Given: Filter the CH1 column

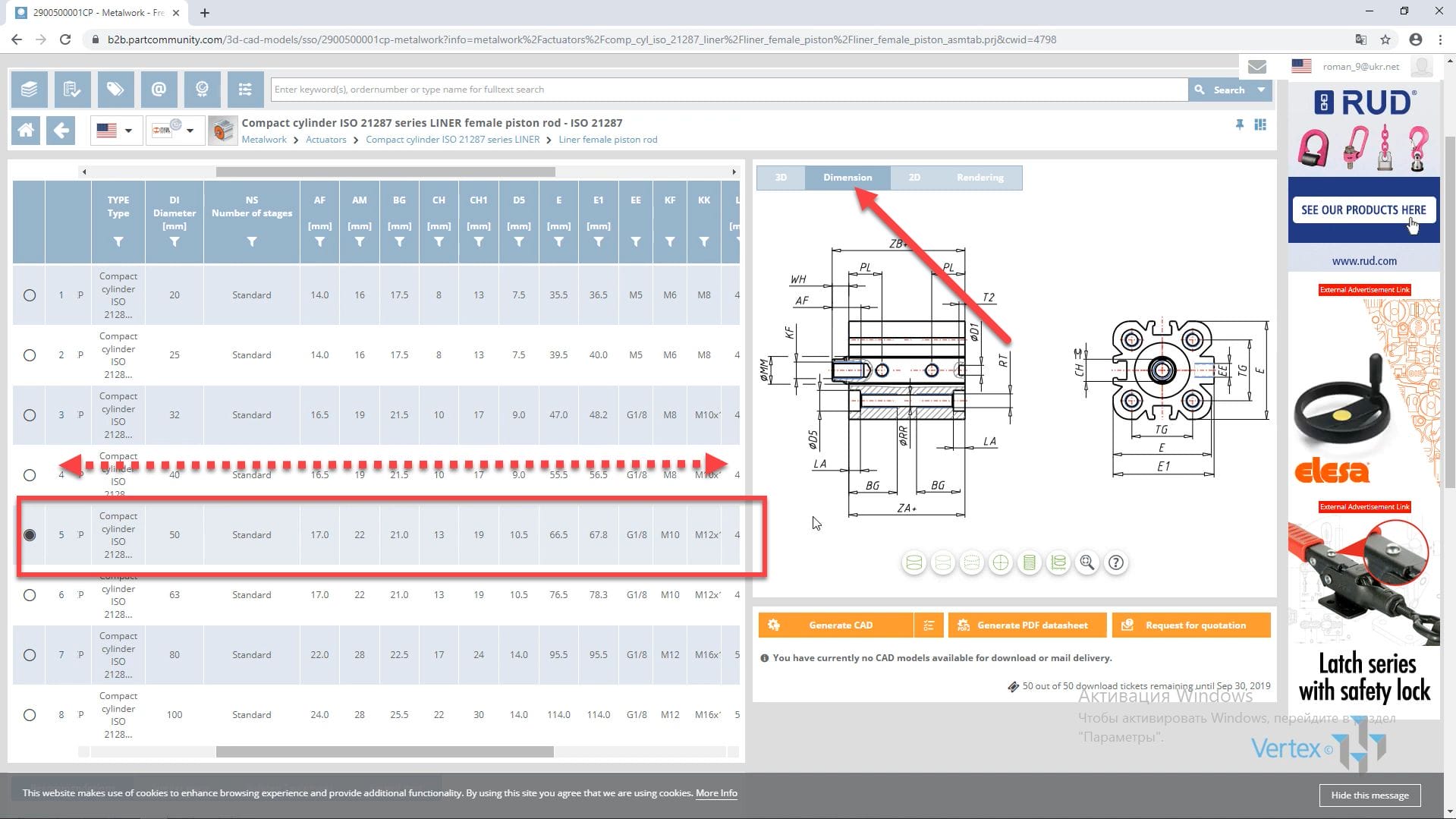Looking at the screenshot, I should click(479, 242).
